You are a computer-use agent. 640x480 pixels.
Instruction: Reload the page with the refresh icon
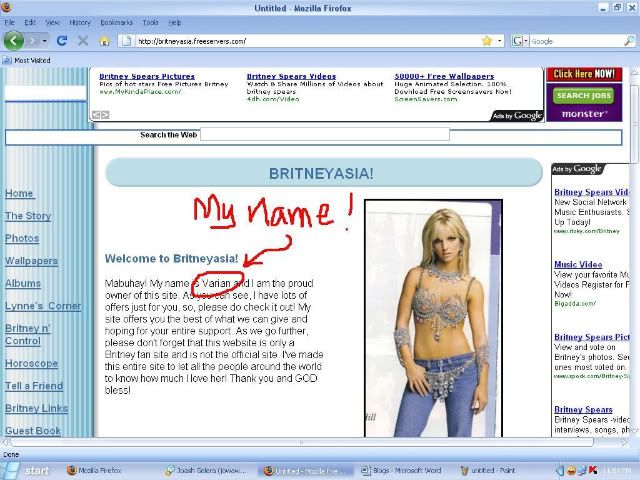62,40
